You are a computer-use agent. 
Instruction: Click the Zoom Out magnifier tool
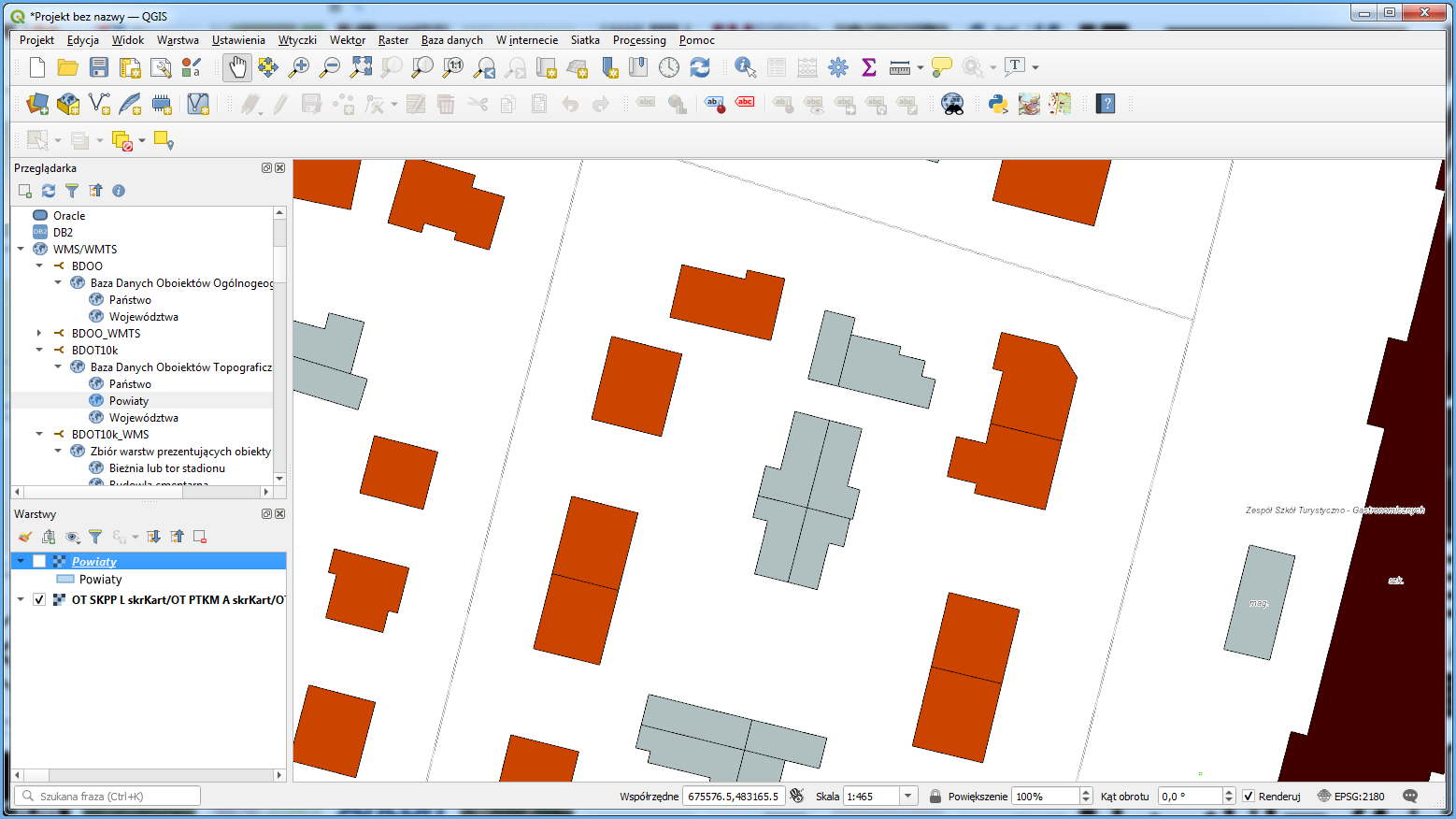coord(330,67)
